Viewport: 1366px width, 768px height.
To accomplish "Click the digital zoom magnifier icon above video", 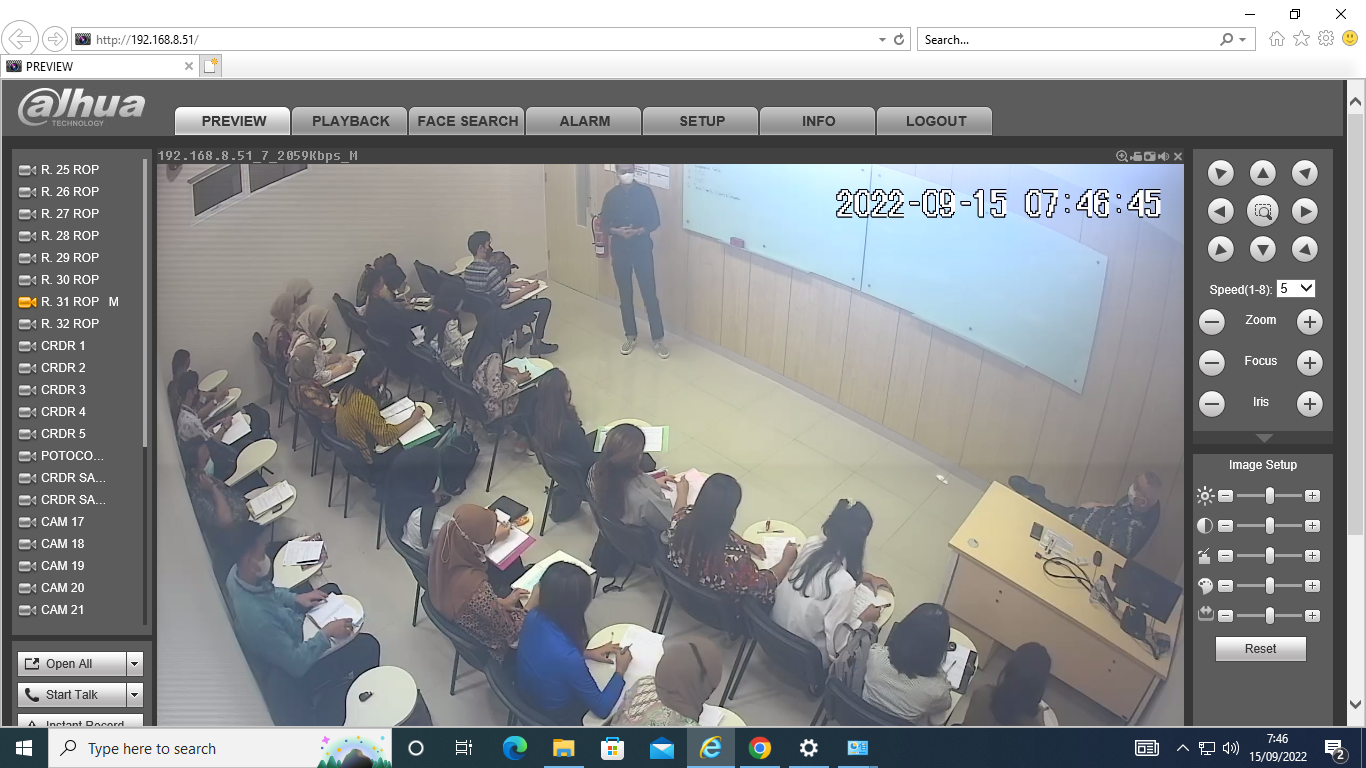I will [1122, 156].
